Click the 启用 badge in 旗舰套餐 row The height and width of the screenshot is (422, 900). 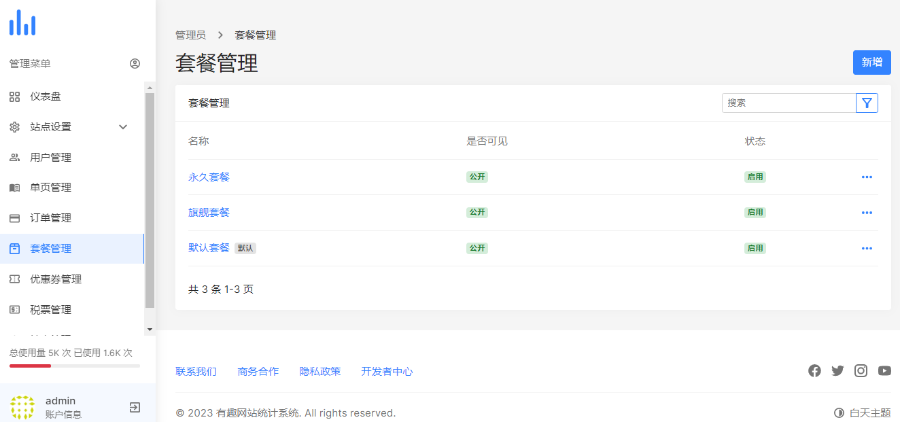click(755, 212)
